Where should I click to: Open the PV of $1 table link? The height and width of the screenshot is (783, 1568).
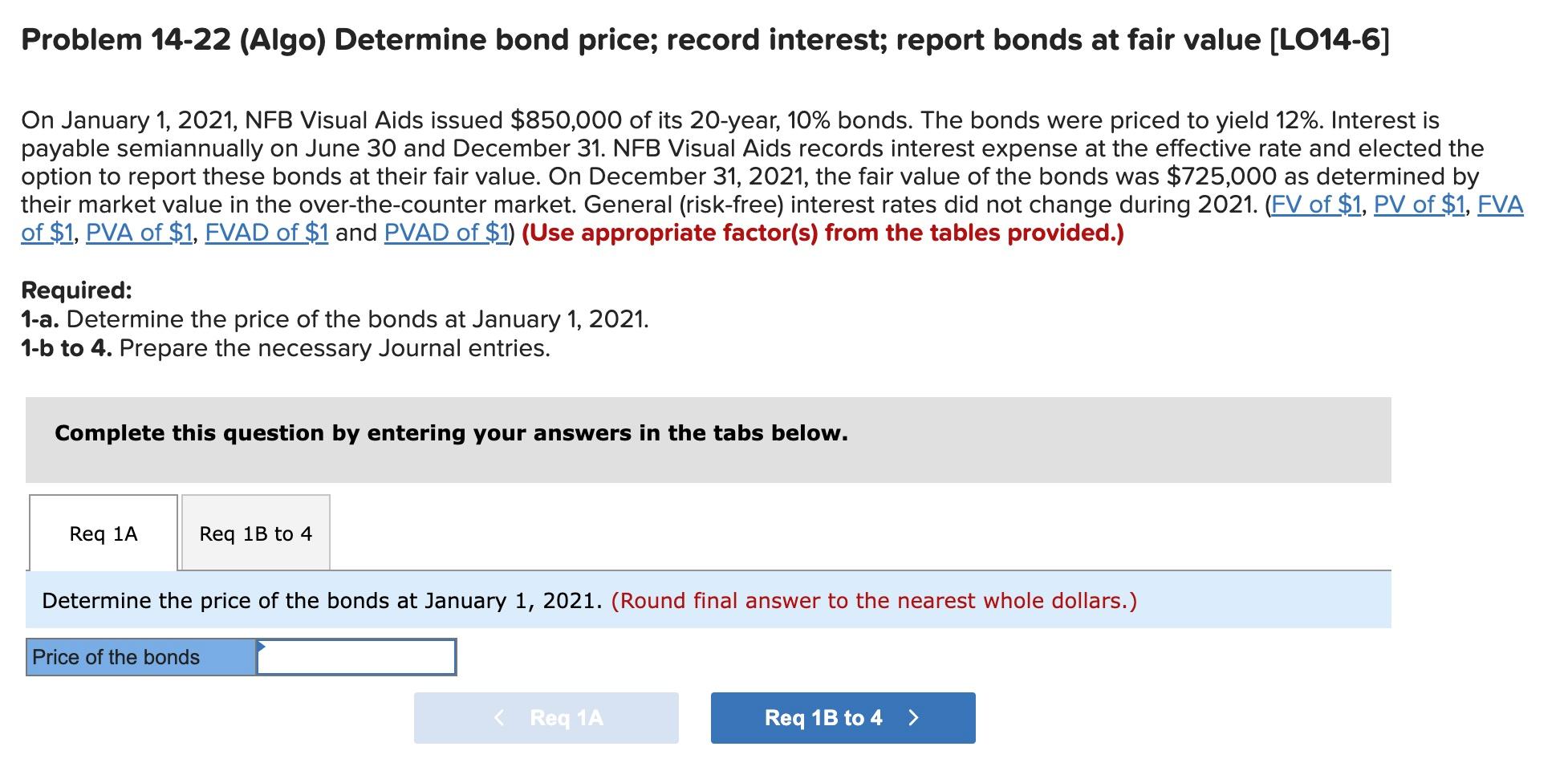click(1419, 205)
